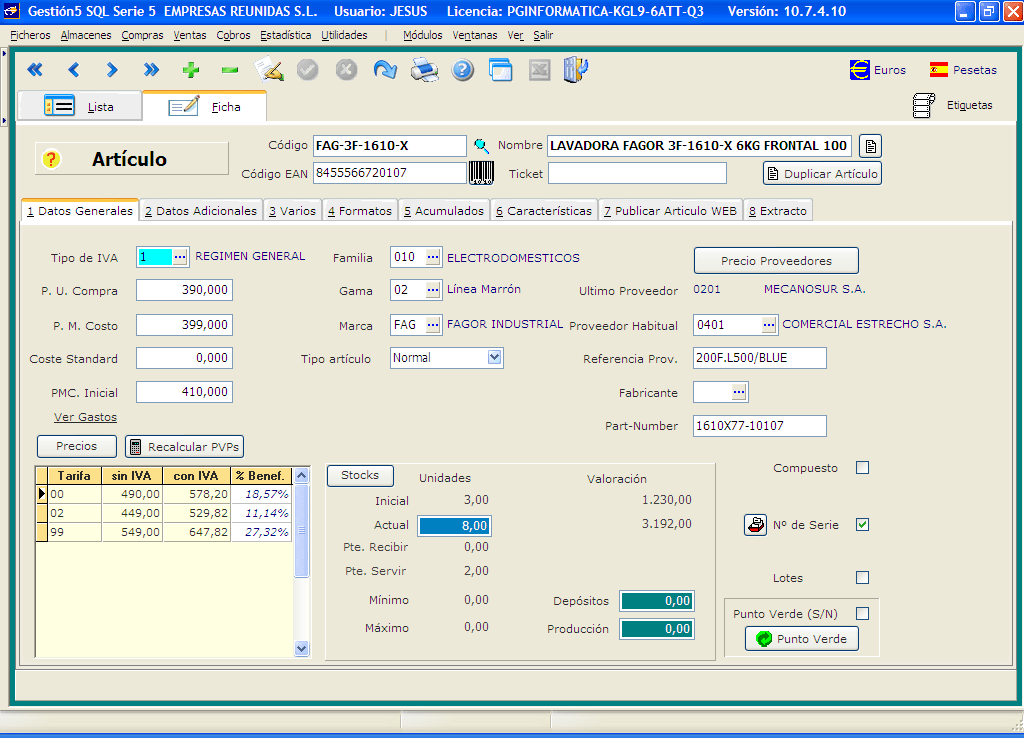
Task: Open help with blue question mark icon
Action: pos(462,70)
